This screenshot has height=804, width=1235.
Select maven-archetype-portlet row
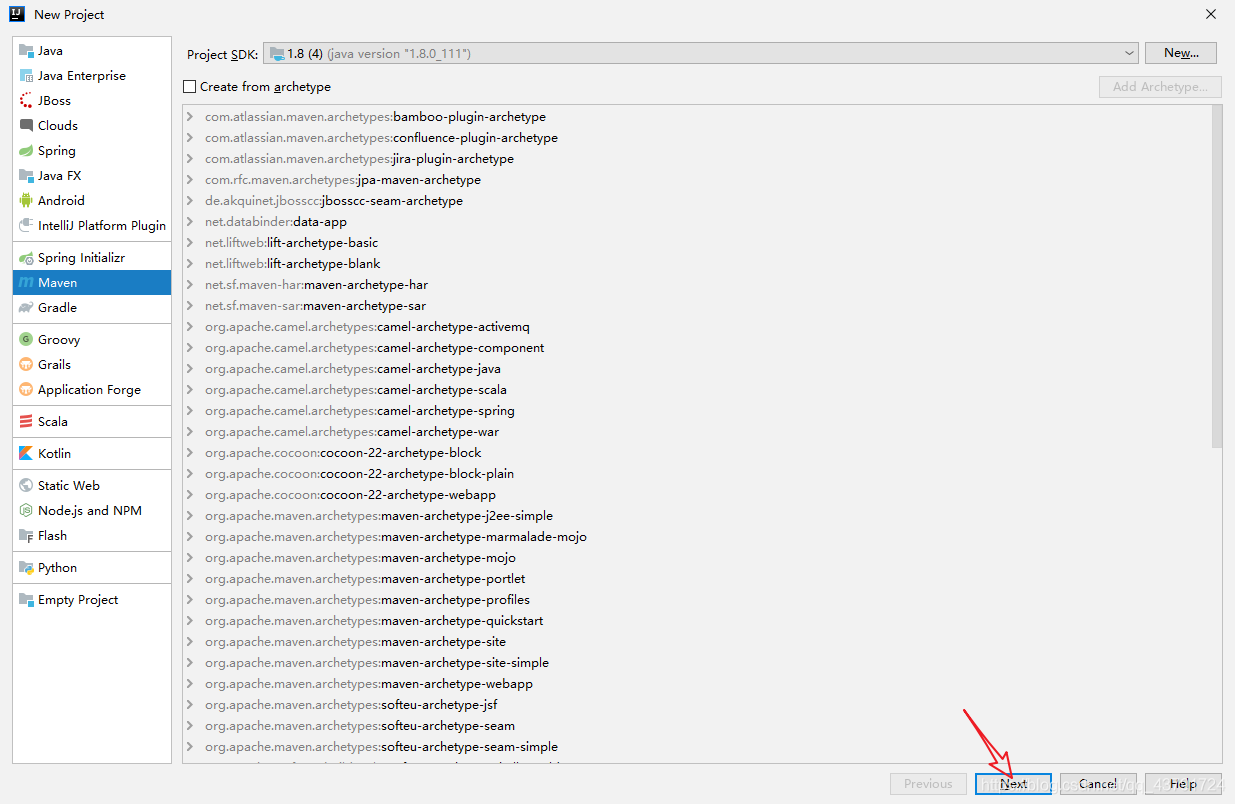(696, 579)
